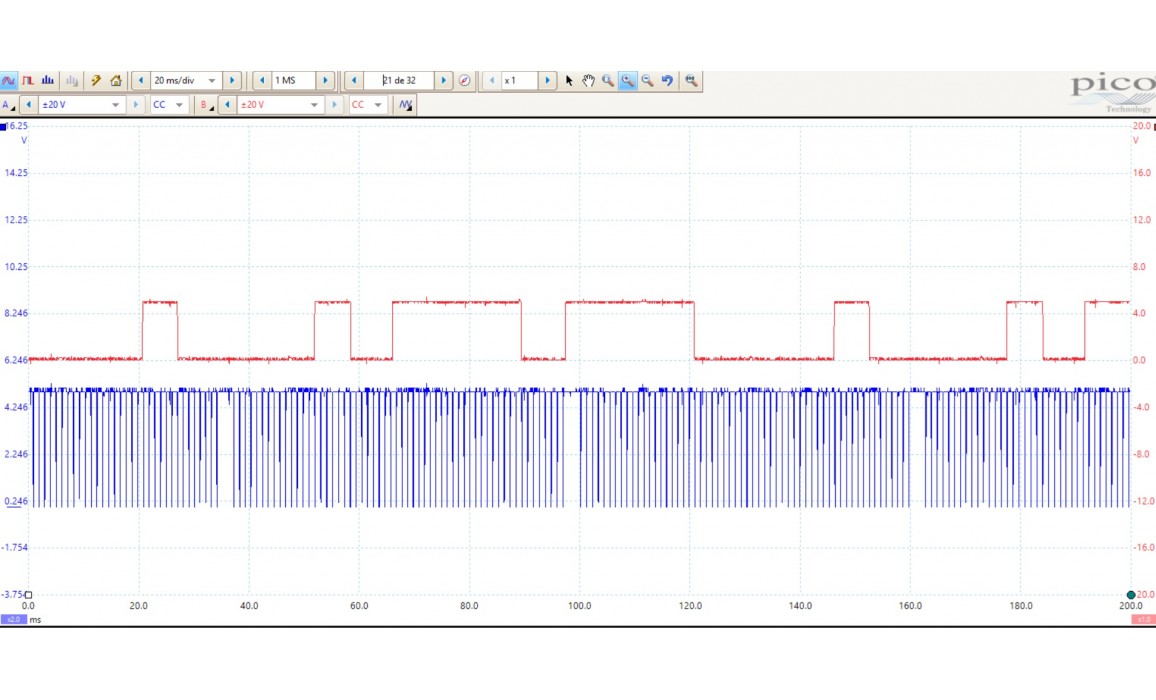Decrease the 1 MS sample count
This screenshot has height=700, width=1156.
[262, 81]
